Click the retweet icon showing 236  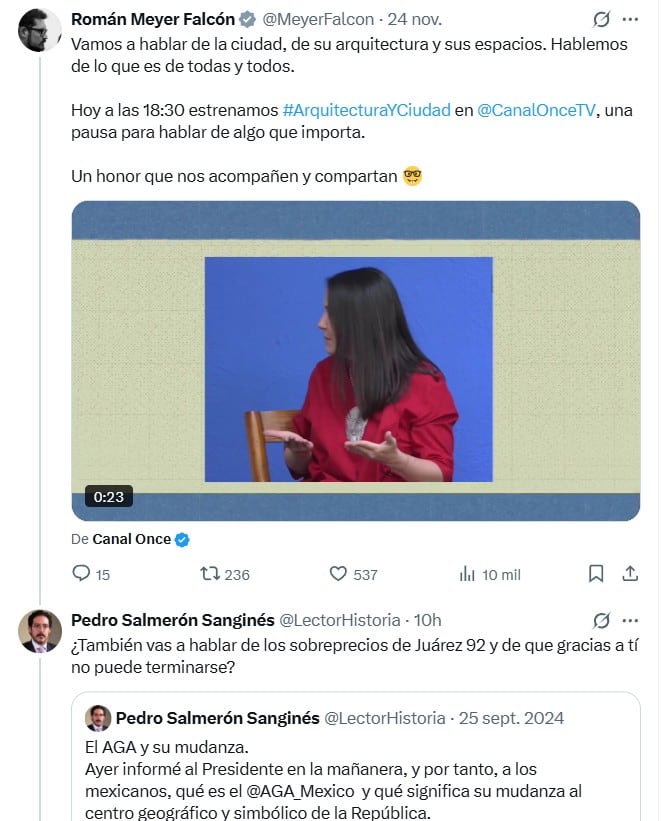209,574
